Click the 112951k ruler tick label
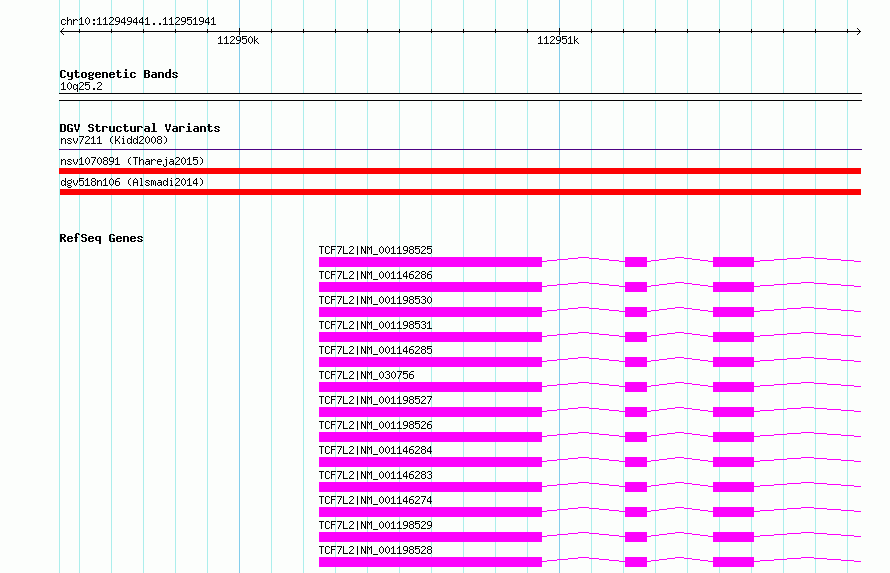 (x=558, y=40)
